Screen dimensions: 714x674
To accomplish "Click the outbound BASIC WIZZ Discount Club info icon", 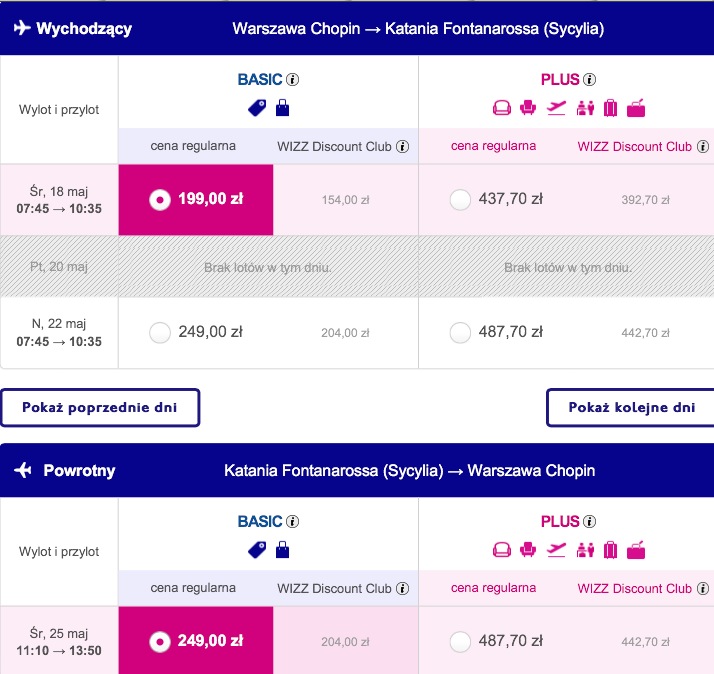I will tap(403, 147).
